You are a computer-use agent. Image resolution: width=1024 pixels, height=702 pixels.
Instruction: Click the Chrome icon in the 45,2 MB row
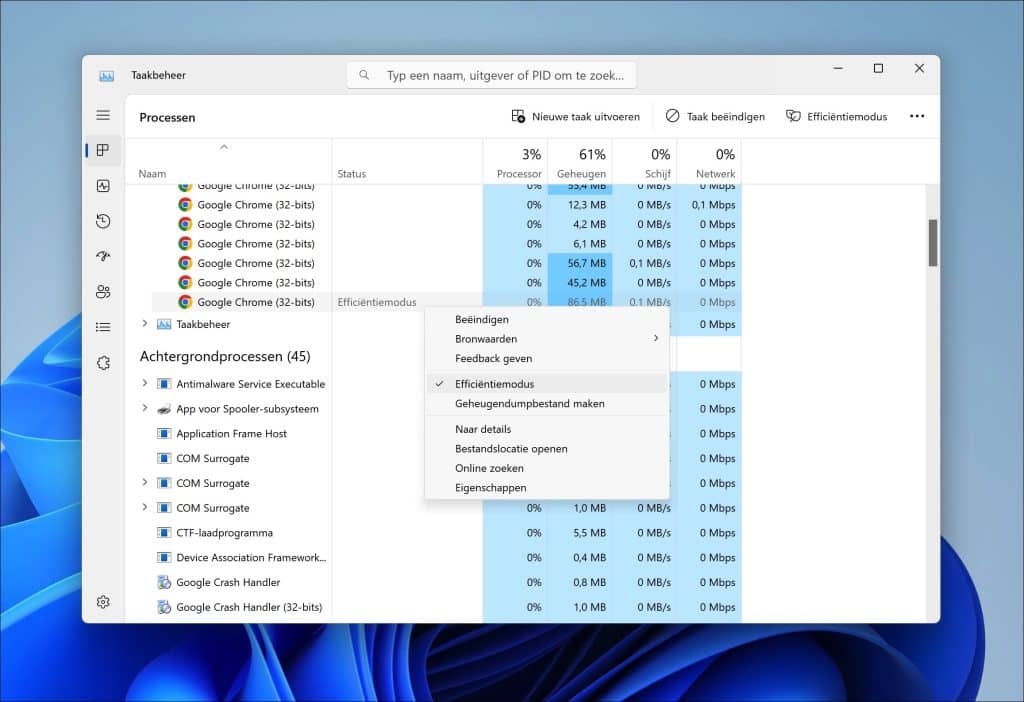185,283
